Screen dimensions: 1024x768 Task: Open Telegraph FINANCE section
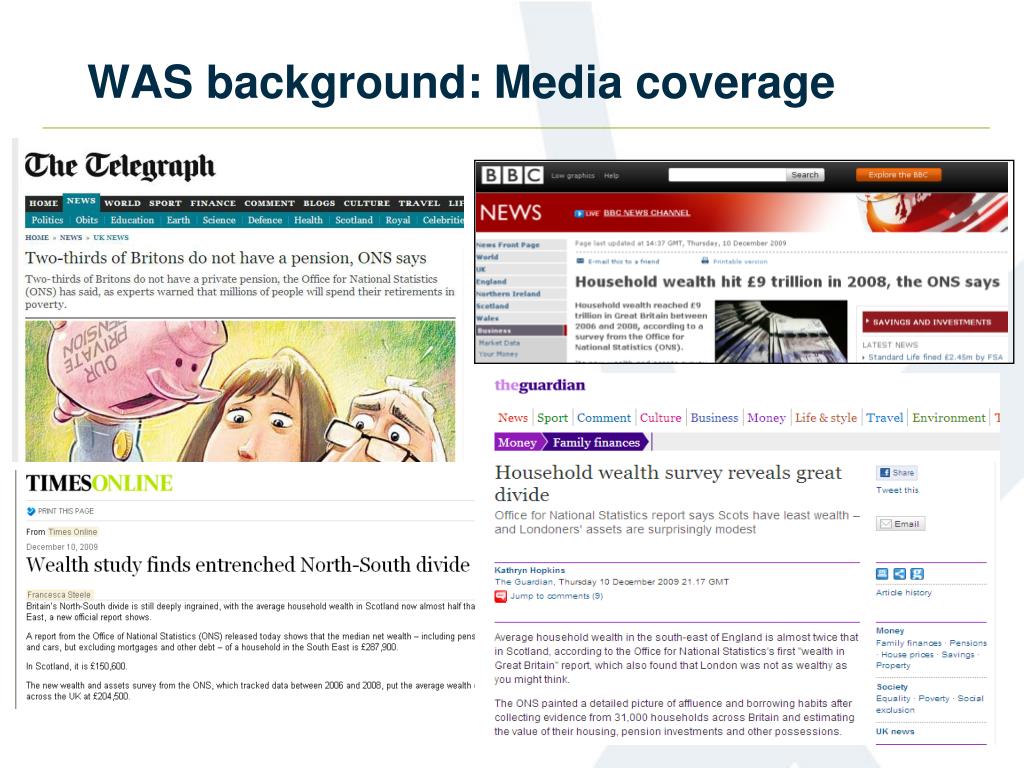[x=213, y=203]
